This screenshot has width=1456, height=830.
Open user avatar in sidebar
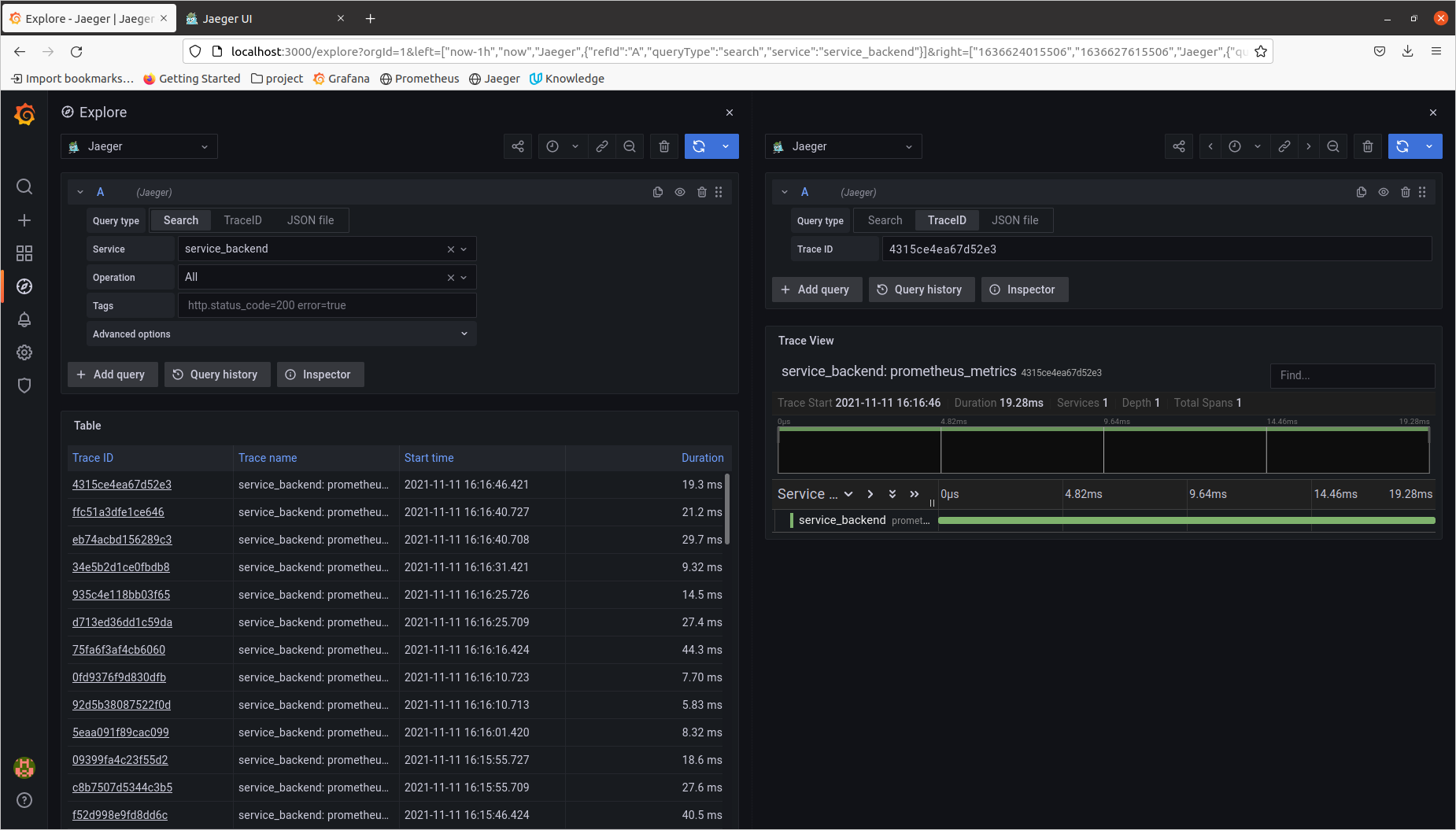(24, 767)
